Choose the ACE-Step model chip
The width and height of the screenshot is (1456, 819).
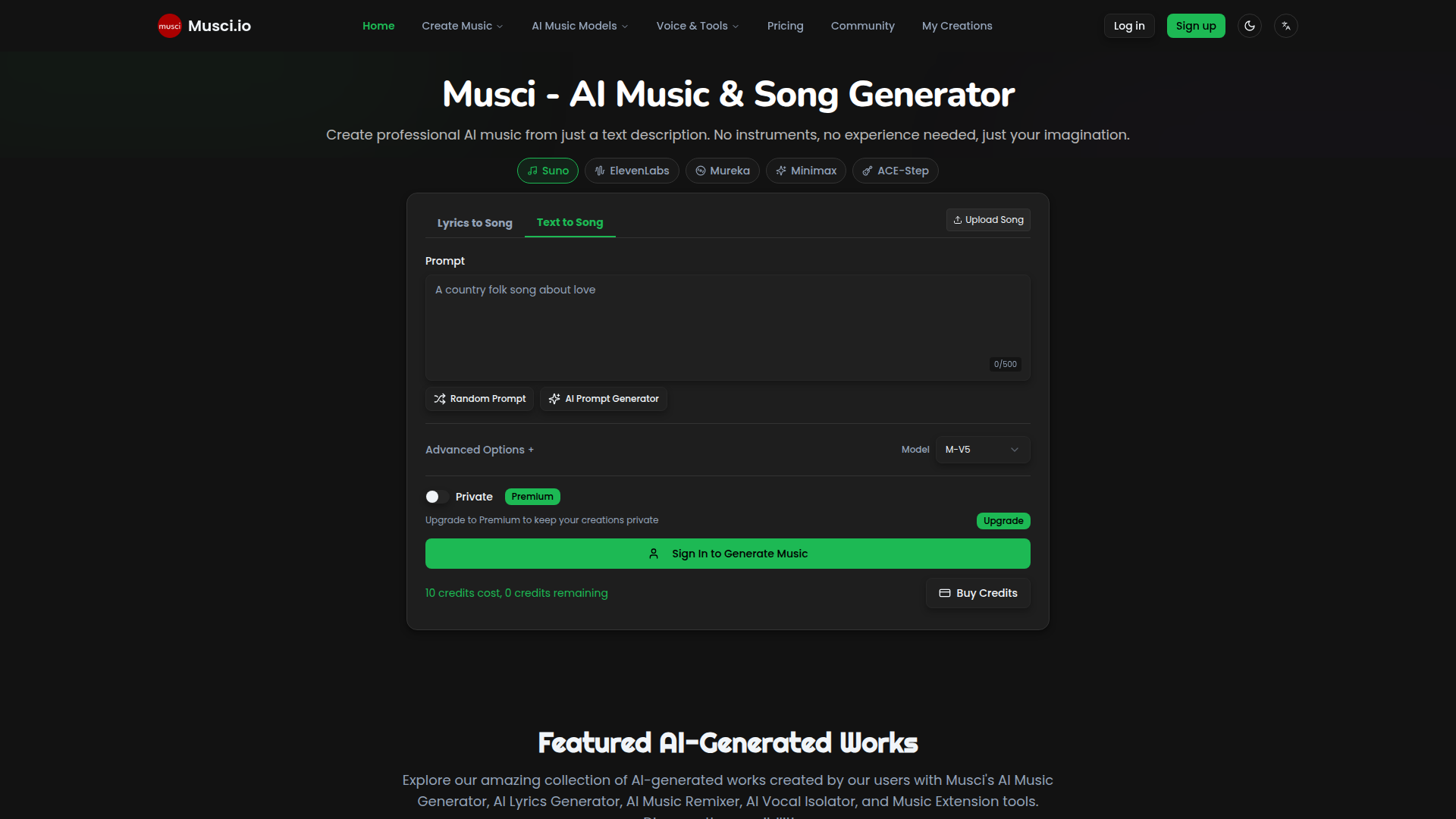896,171
